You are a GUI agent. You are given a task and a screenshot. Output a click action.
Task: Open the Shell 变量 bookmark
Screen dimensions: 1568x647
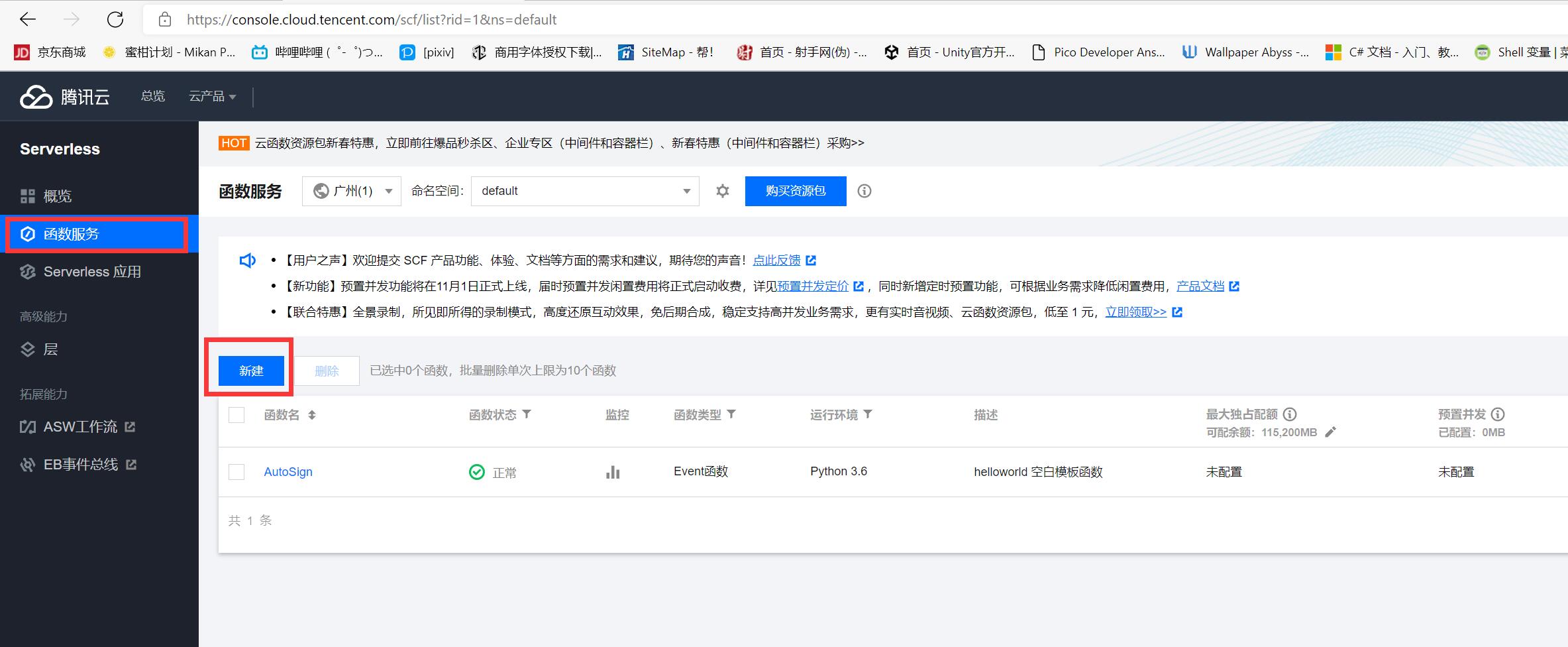pyautogui.click(x=1521, y=52)
